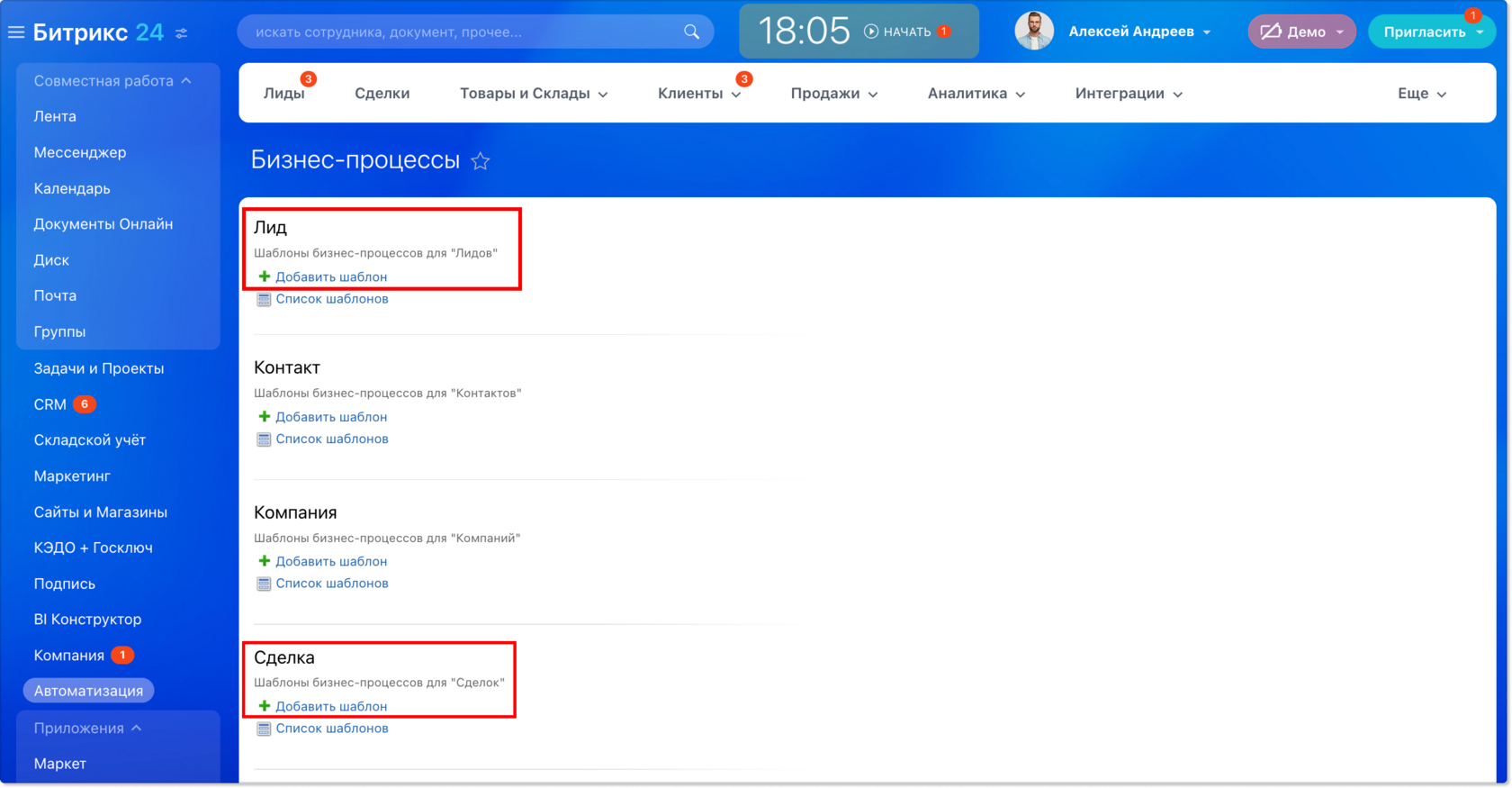The image size is (1512, 788).
Task: Expand the Товары и Склады dropdown
Action: [x=534, y=94]
